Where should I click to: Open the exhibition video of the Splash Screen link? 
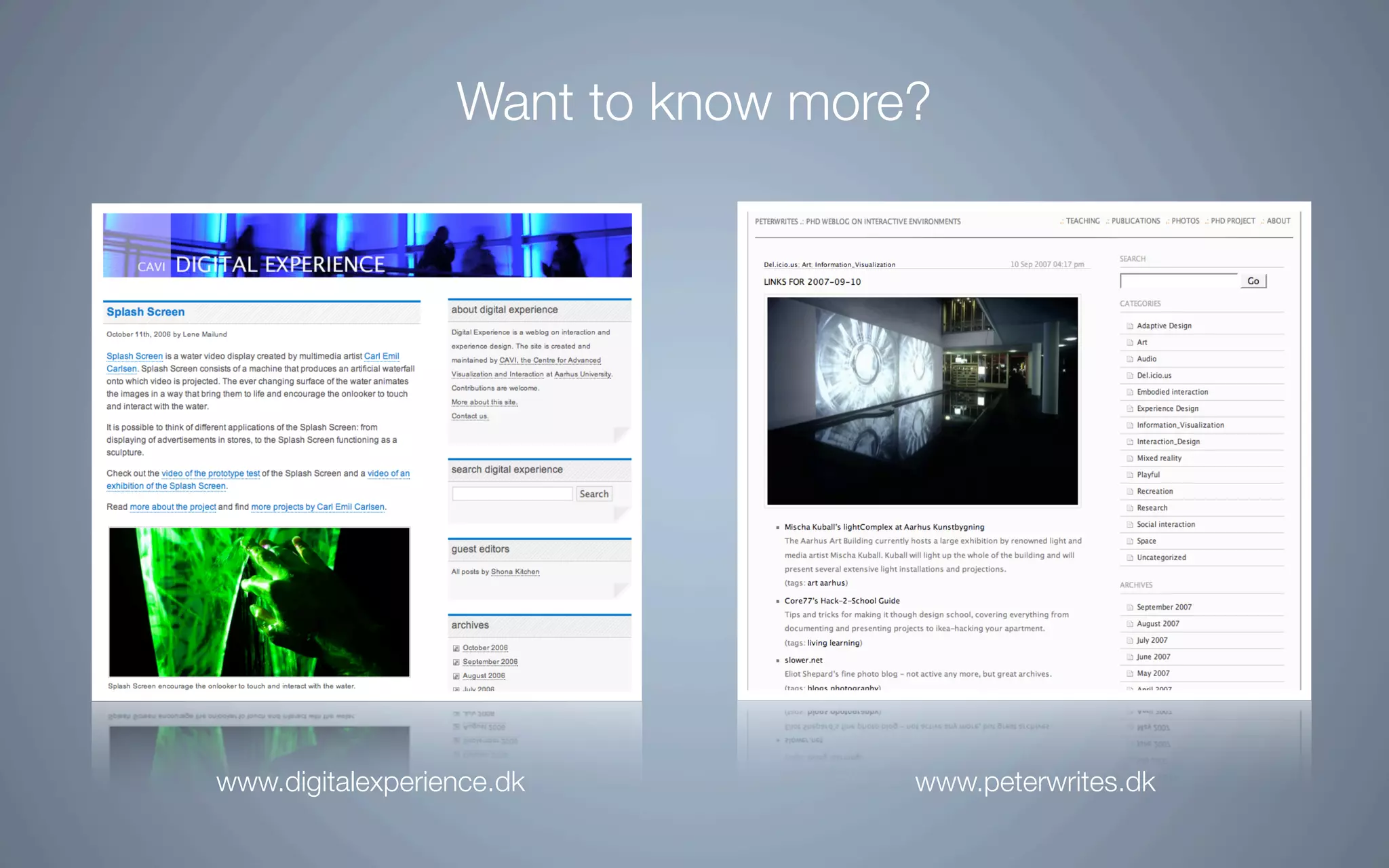coord(258,479)
